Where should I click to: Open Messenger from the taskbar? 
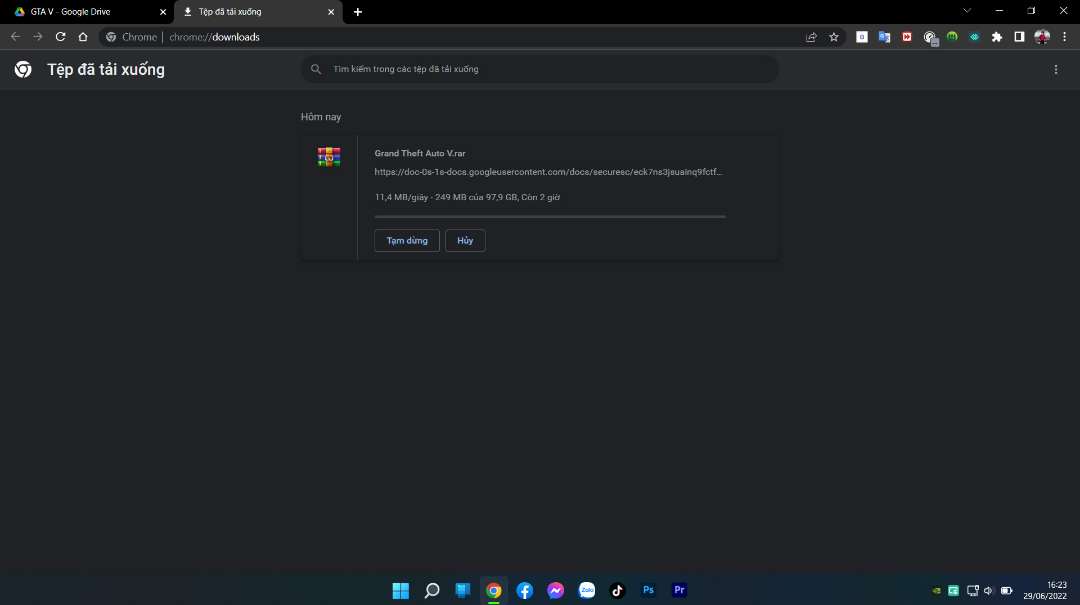coord(556,591)
